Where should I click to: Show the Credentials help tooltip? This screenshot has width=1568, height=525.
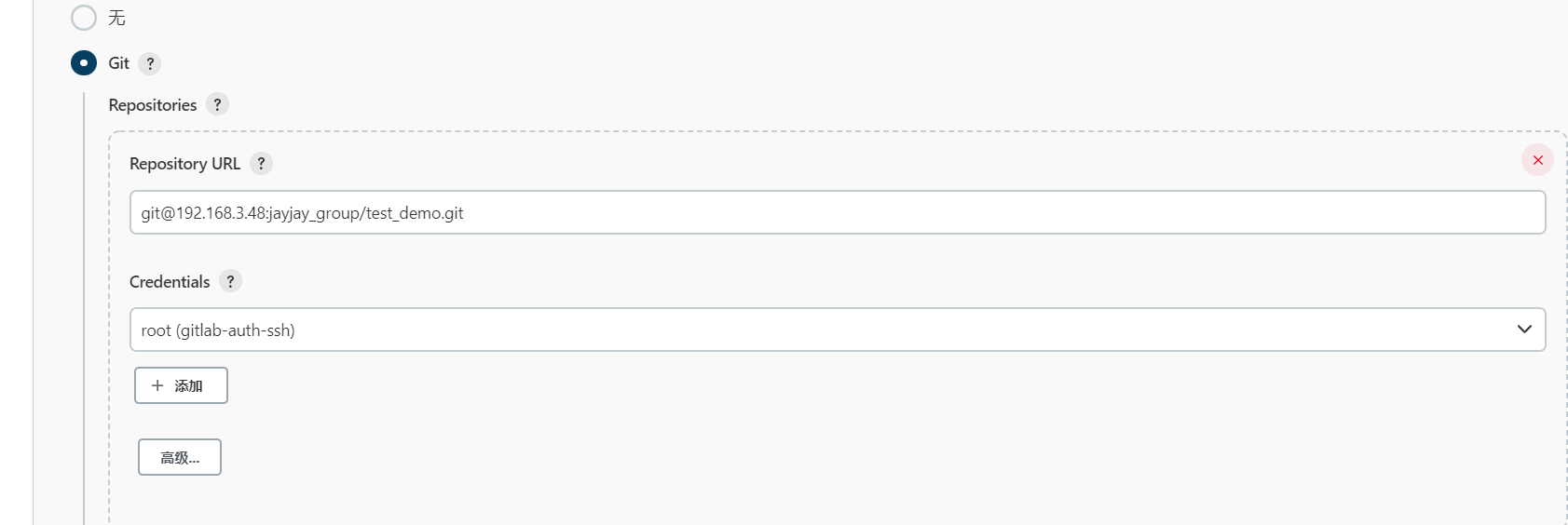point(230,281)
